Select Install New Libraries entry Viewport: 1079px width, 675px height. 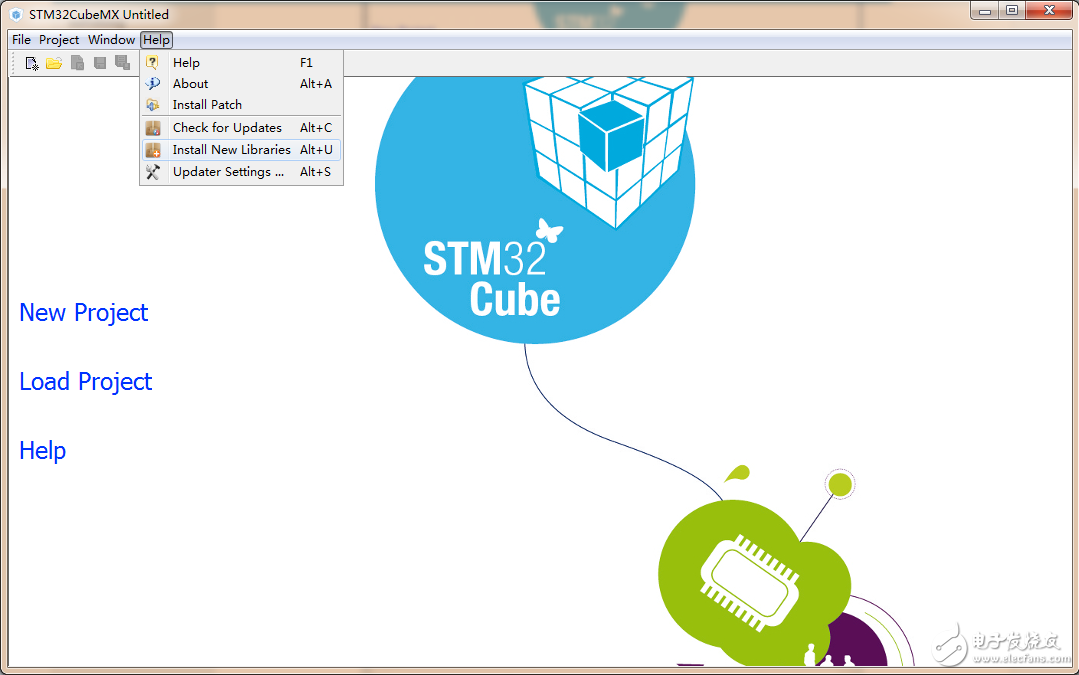tap(242, 150)
